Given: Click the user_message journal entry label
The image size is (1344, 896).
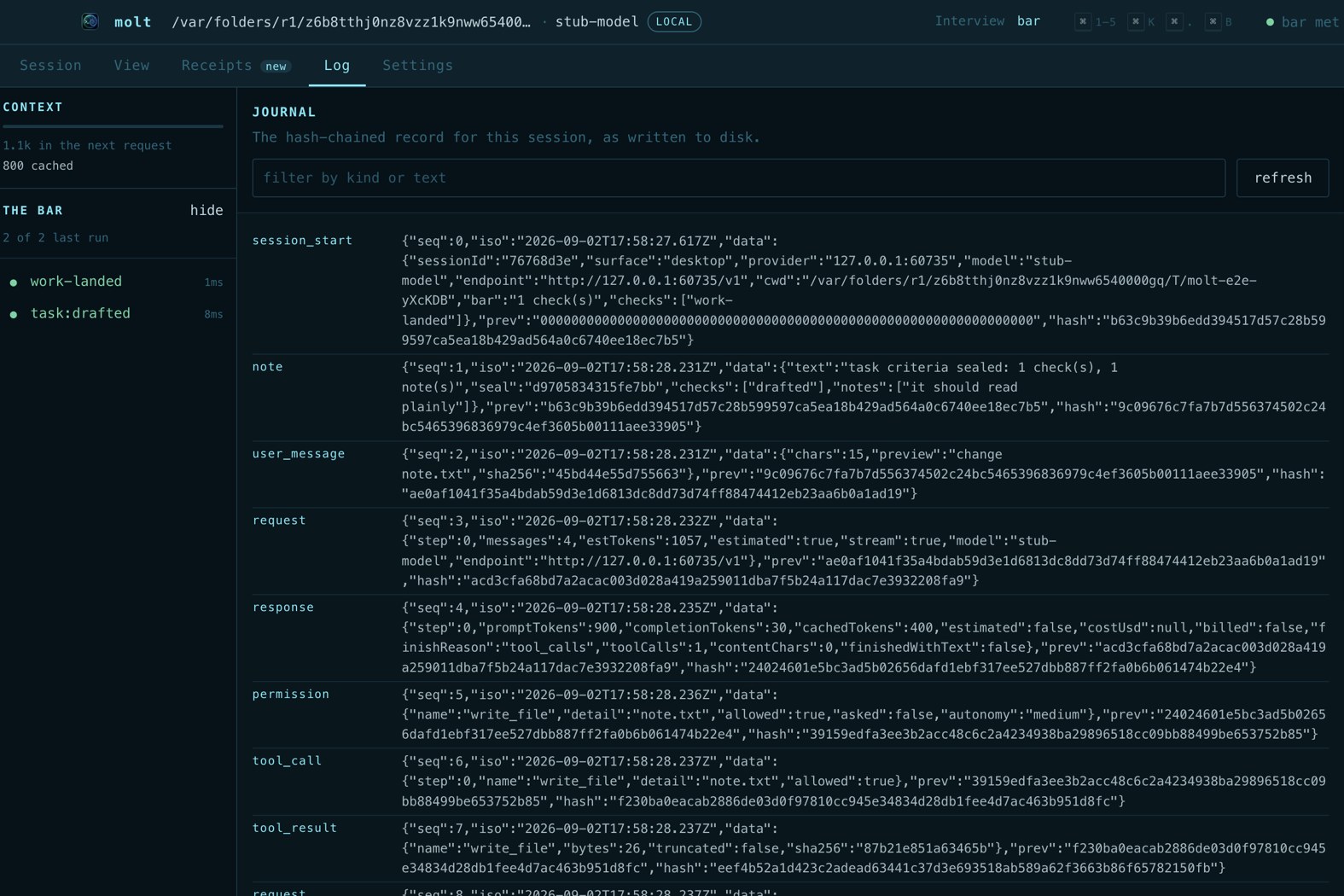Looking at the screenshot, I should tap(299, 454).
